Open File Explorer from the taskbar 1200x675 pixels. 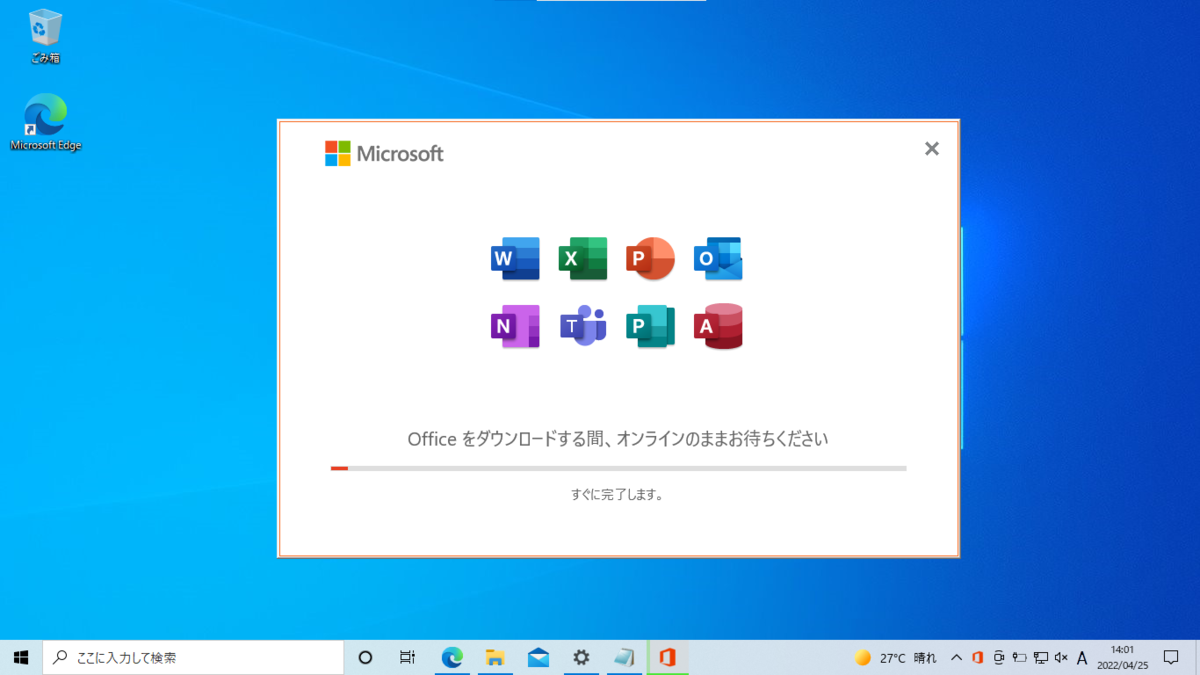pos(495,657)
